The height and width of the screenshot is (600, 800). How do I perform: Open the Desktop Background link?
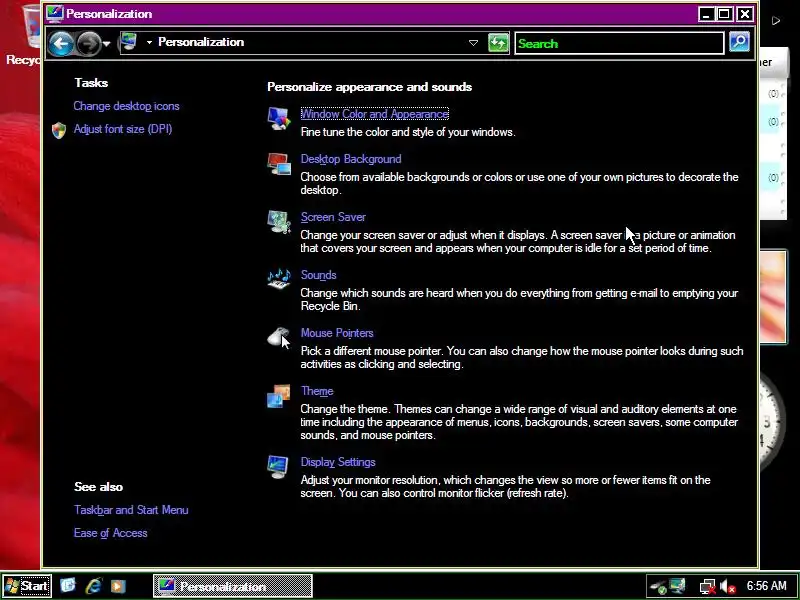[351, 159]
